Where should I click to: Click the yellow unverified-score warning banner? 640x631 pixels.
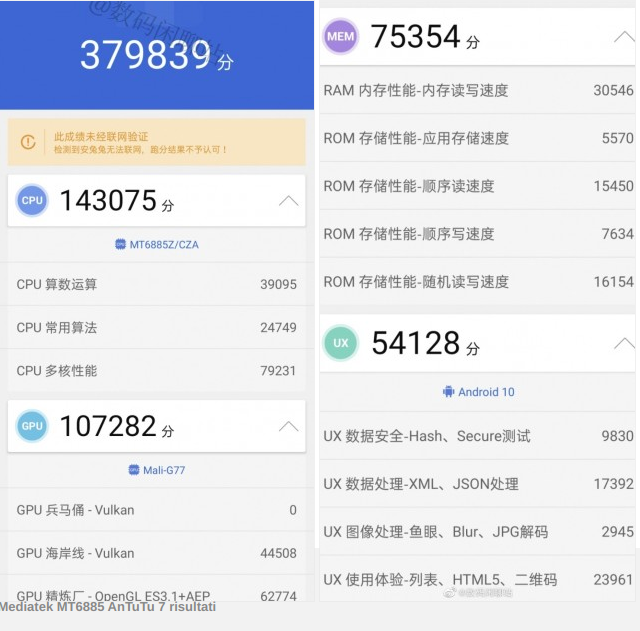[x=157, y=142]
